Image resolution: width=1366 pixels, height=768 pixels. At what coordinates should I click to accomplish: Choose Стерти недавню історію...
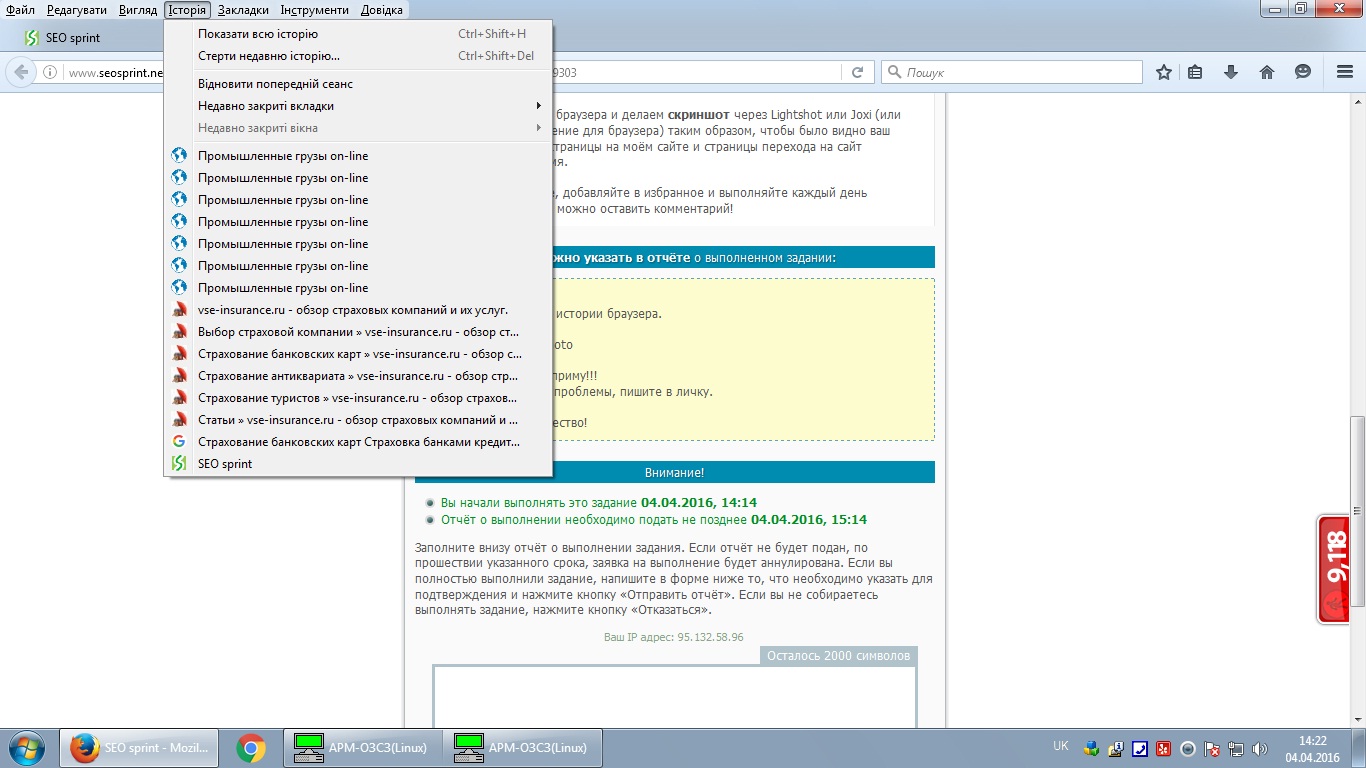(x=359, y=56)
